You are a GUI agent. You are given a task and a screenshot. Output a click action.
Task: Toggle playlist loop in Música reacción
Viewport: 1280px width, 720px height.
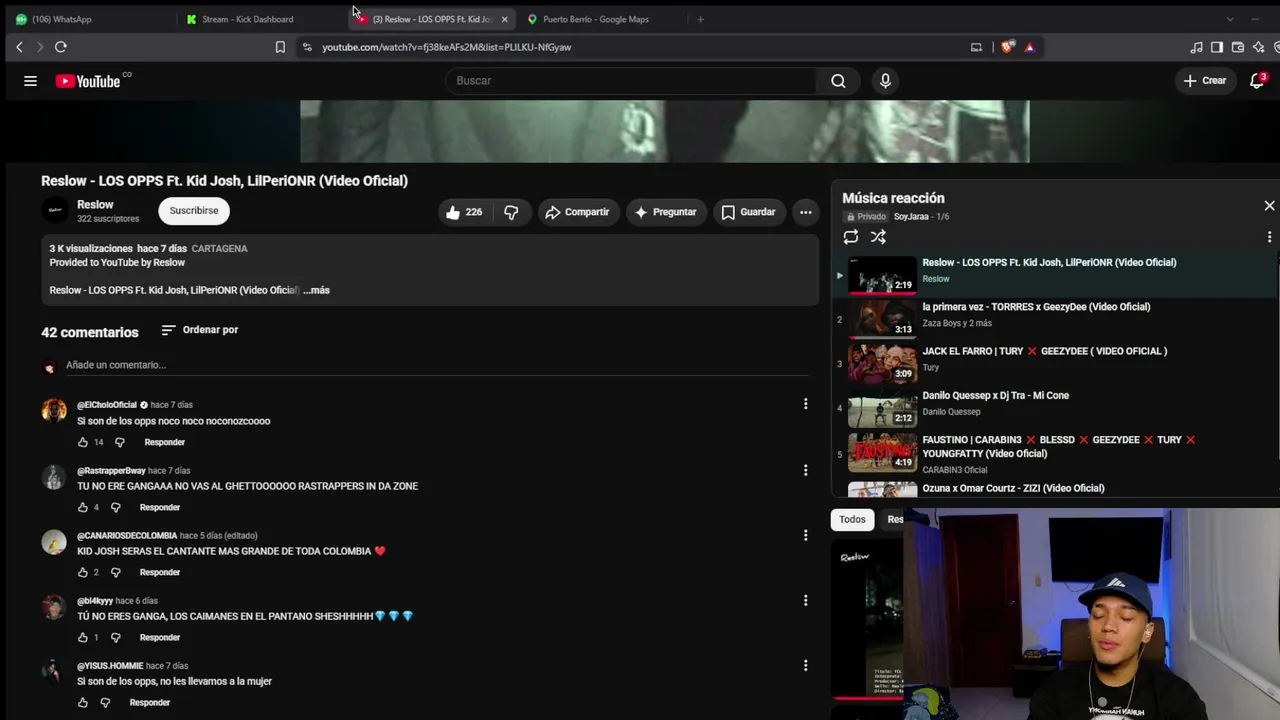click(851, 237)
